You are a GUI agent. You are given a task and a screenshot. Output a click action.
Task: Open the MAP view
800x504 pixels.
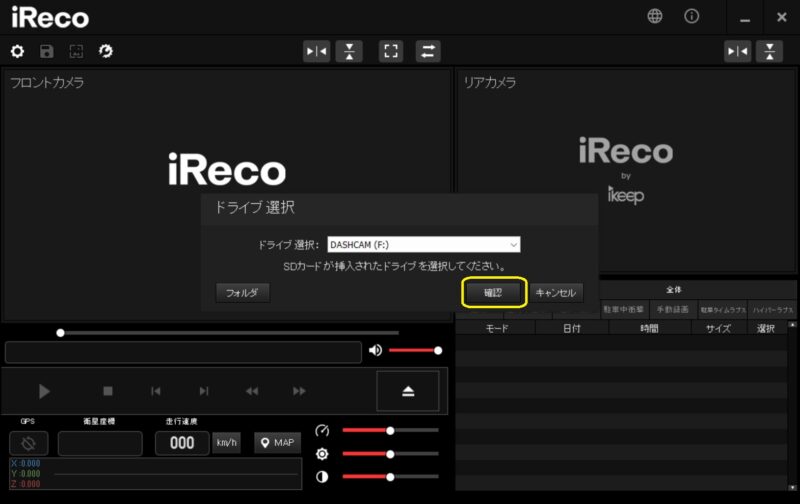pos(278,443)
